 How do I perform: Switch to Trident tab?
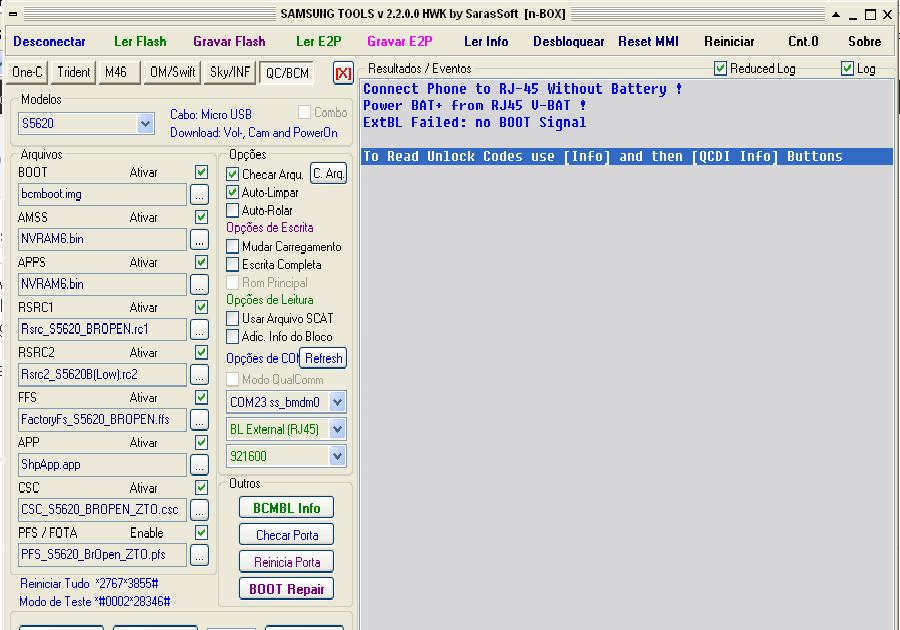coord(73,72)
